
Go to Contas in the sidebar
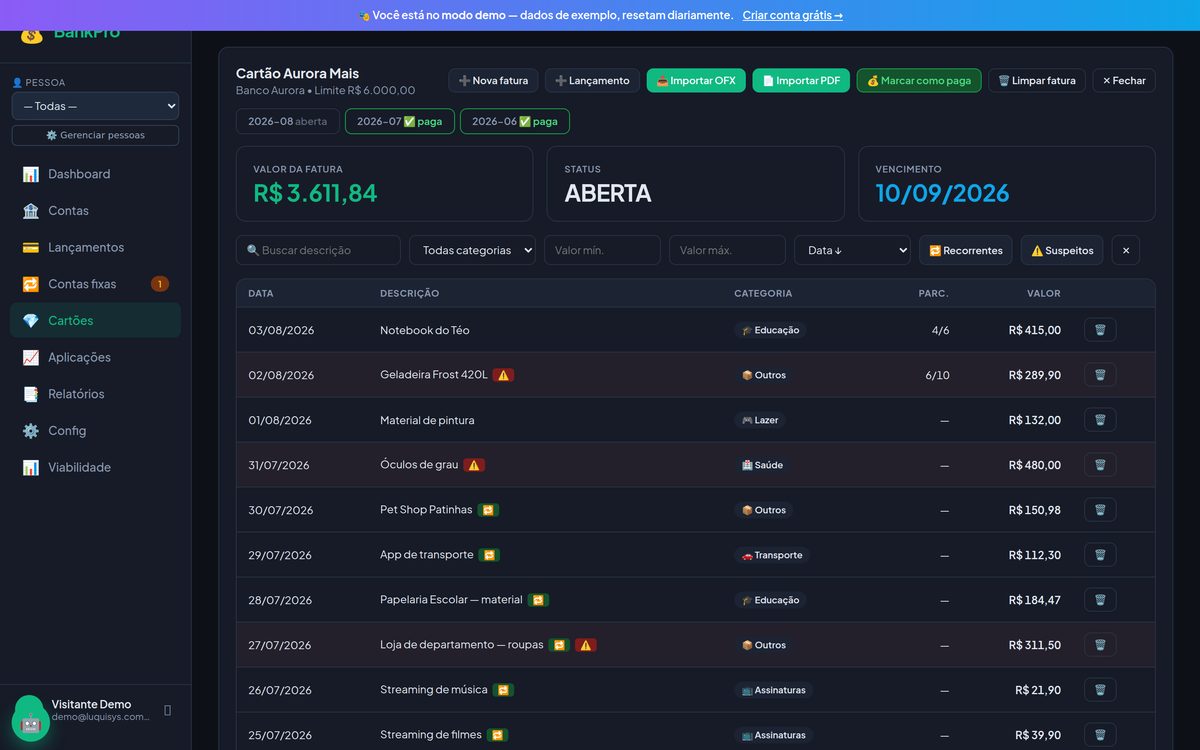coord(95,211)
